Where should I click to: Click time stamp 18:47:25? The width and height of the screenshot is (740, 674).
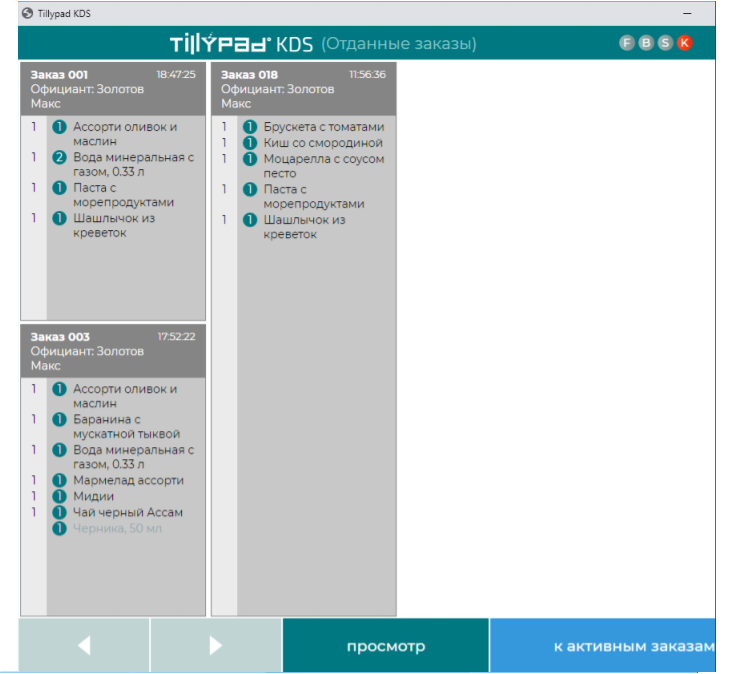(x=176, y=75)
